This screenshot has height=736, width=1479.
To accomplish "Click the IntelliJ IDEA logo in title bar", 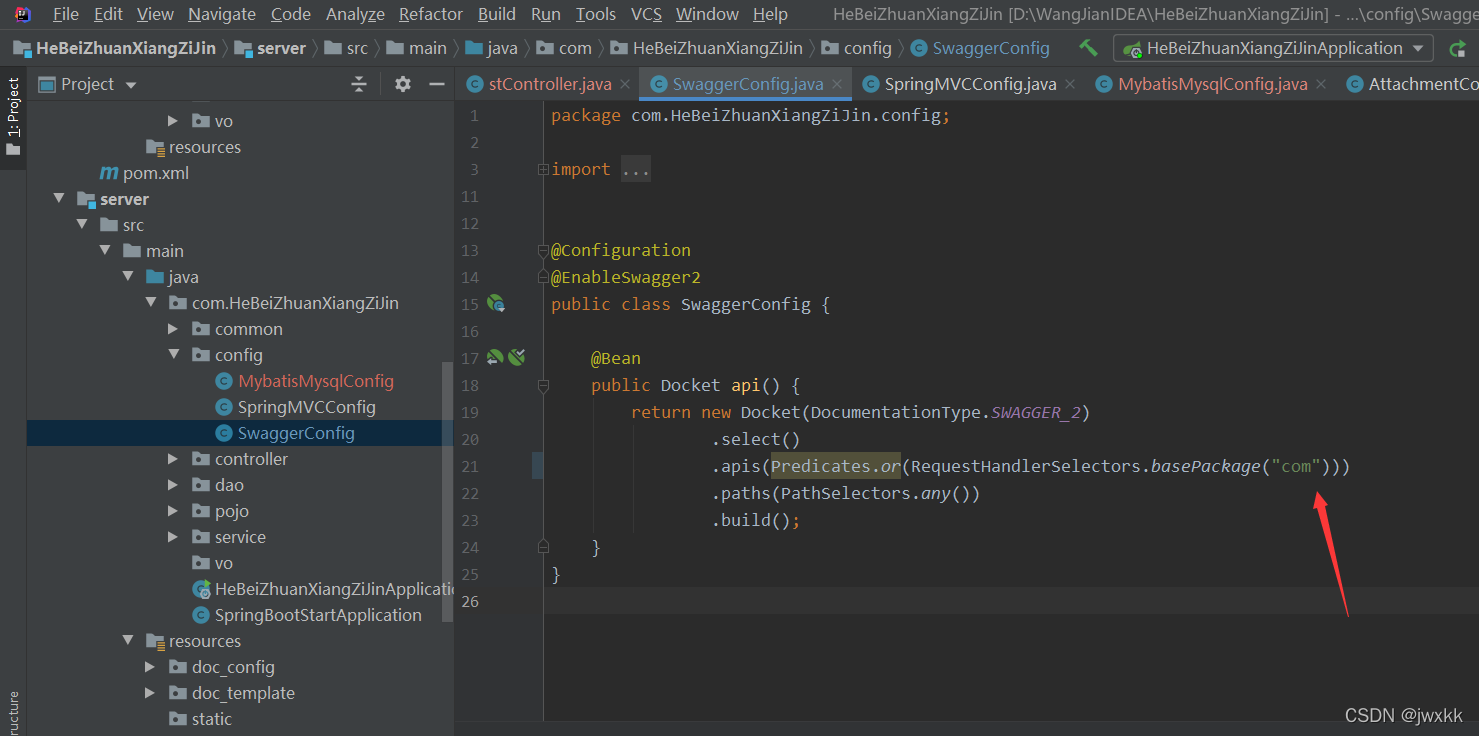I will 23,14.
